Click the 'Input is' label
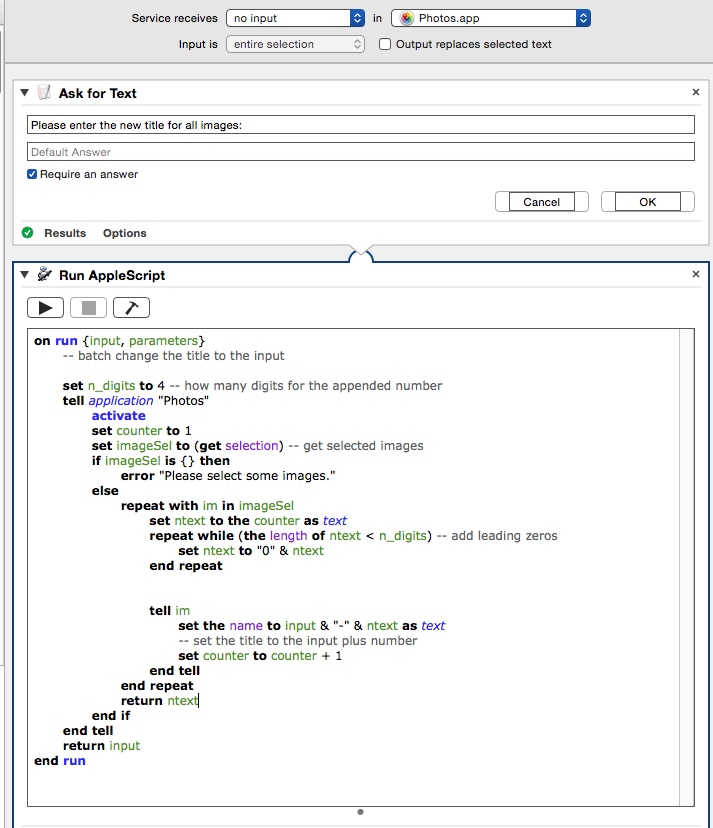713x828 pixels. pos(198,44)
